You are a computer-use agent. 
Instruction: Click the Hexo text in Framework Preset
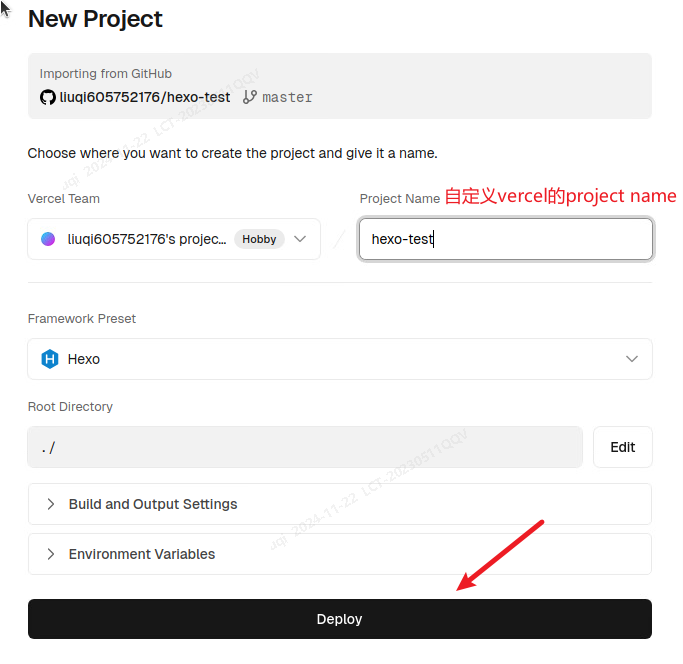click(84, 359)
